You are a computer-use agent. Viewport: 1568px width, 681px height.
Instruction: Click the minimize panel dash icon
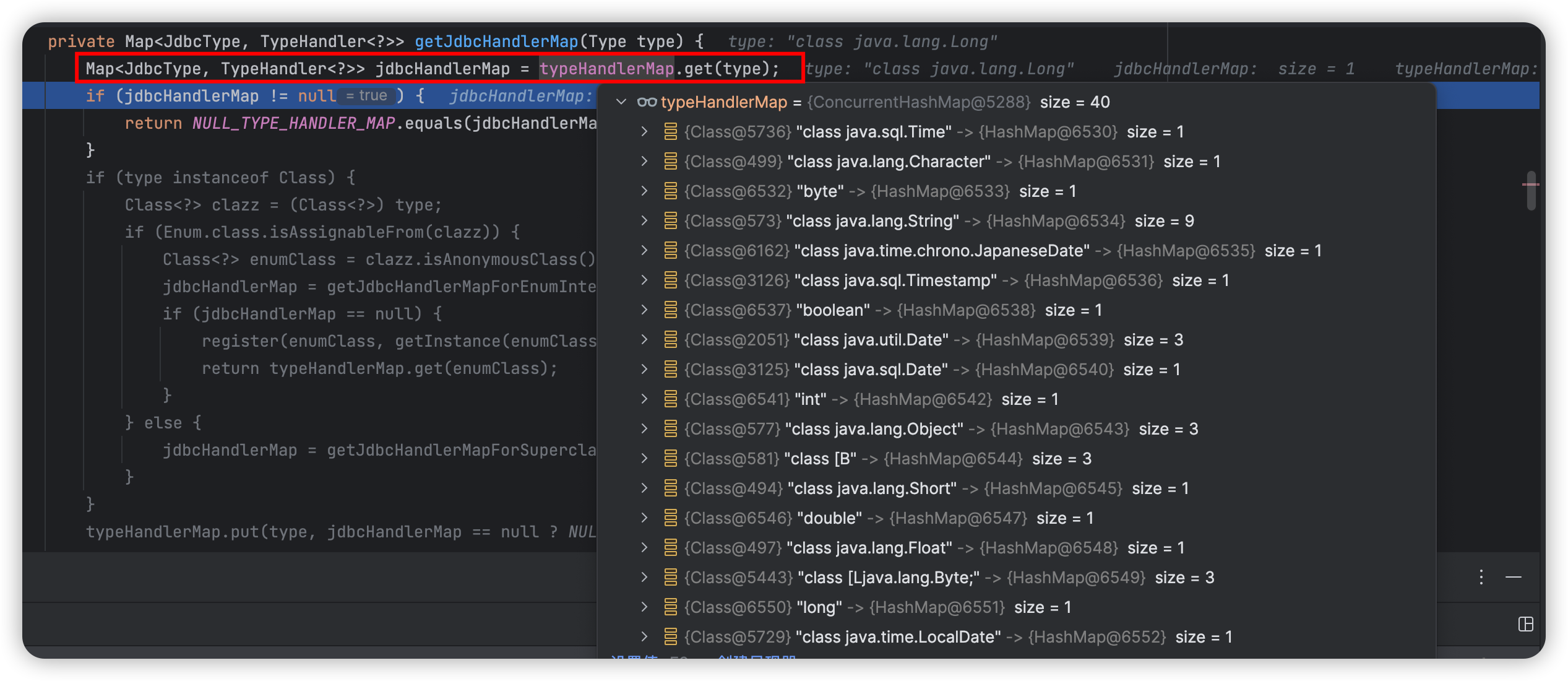1514,577
